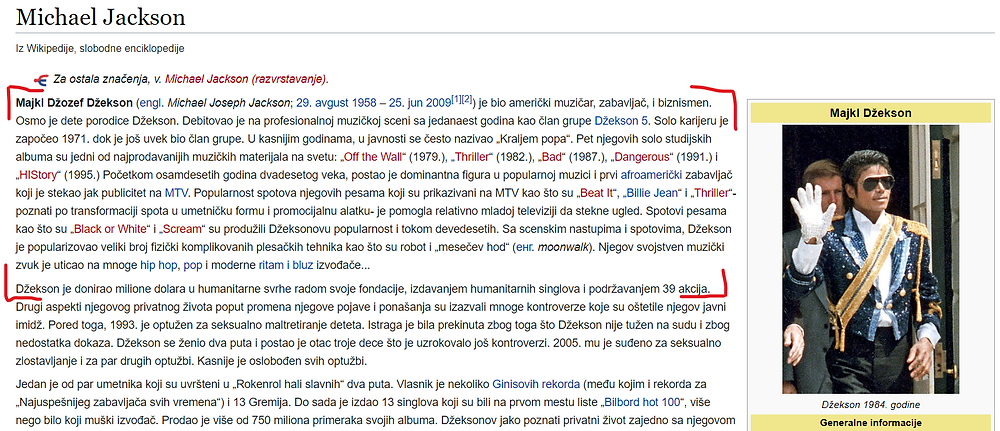Open the 'Scream' song link
This screenshot has width=1000, height=431.
click(181, 229)
